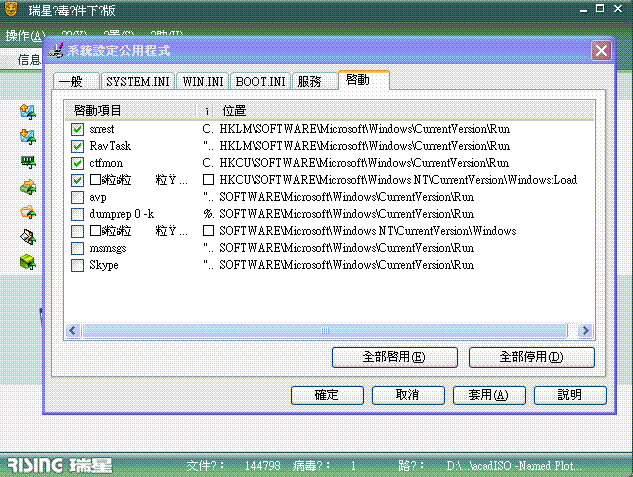Viewport: 633px width, 477px height.
Task: Click the download-map icon in Rising sidebar
Action: (28, 137)
